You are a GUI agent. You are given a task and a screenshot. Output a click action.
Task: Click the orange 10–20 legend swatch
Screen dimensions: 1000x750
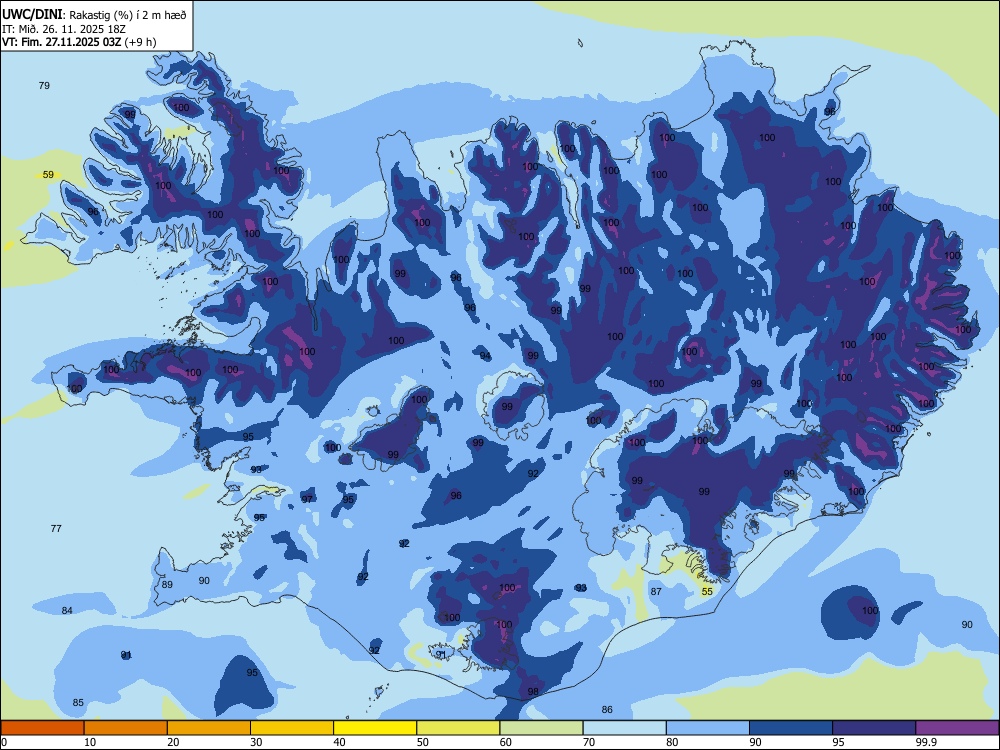coord(126,728)
